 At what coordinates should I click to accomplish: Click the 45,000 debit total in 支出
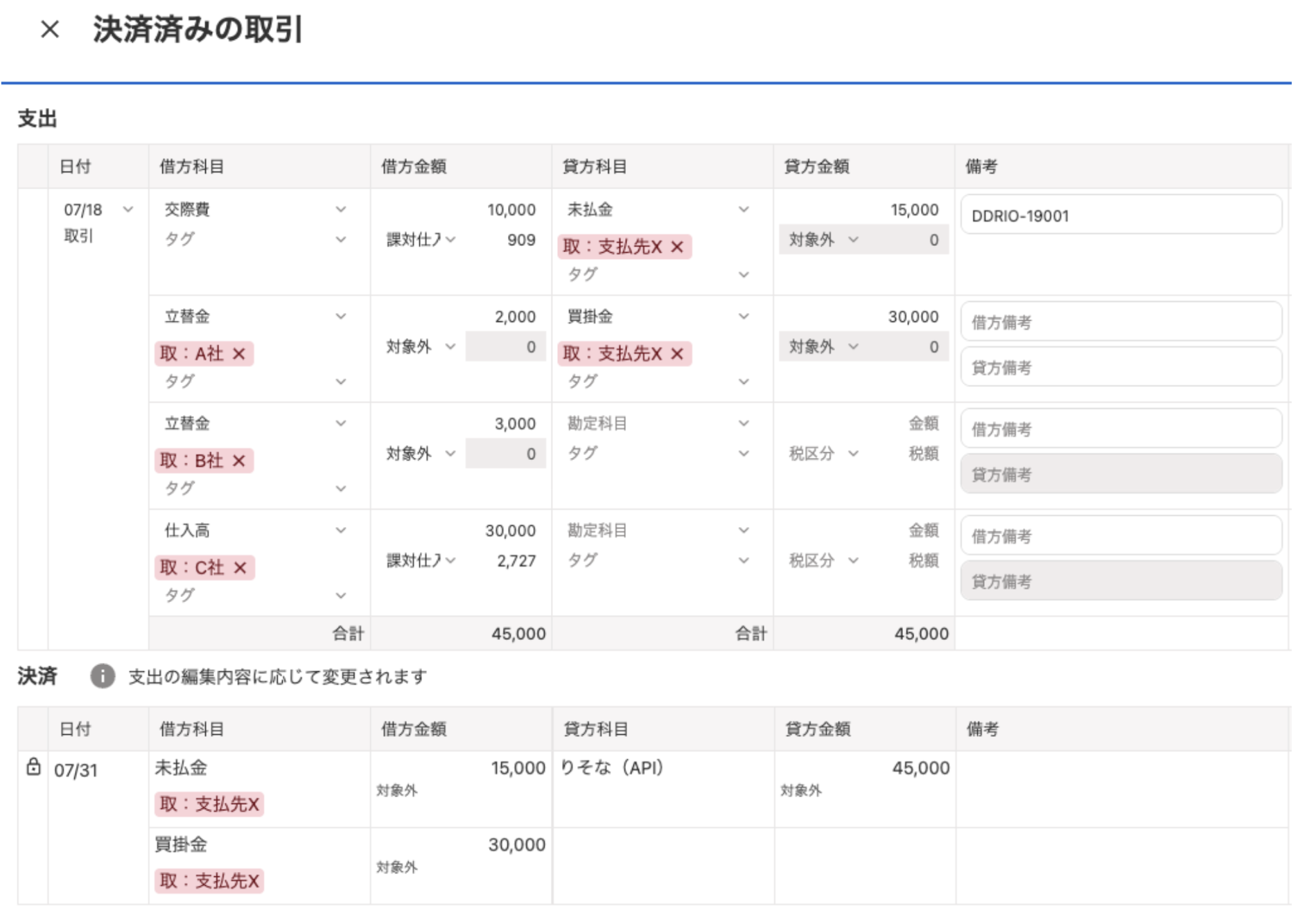(x=518, y=634)
